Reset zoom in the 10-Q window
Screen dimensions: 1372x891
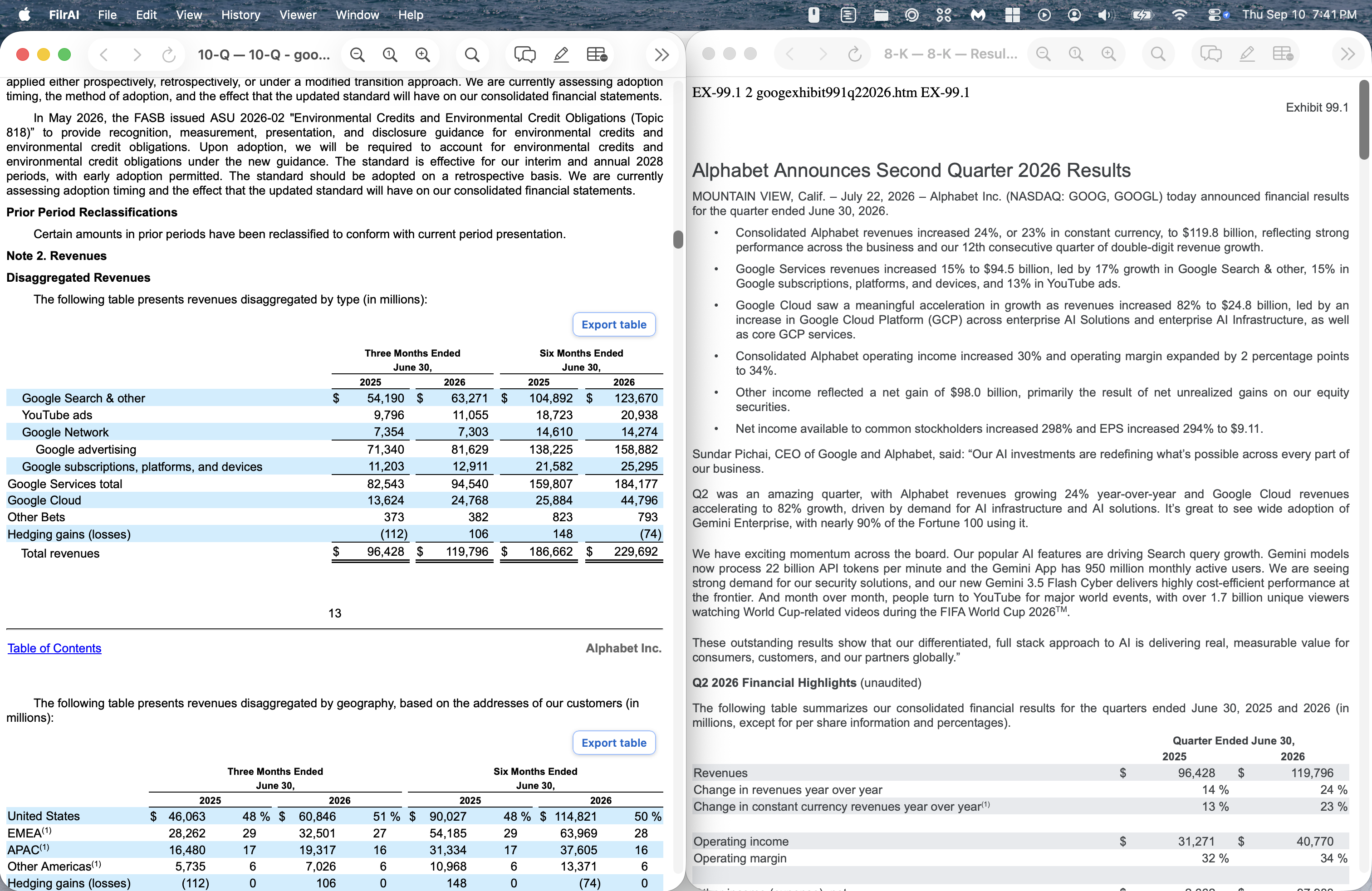pyautogui.click(x=390, y=55)
